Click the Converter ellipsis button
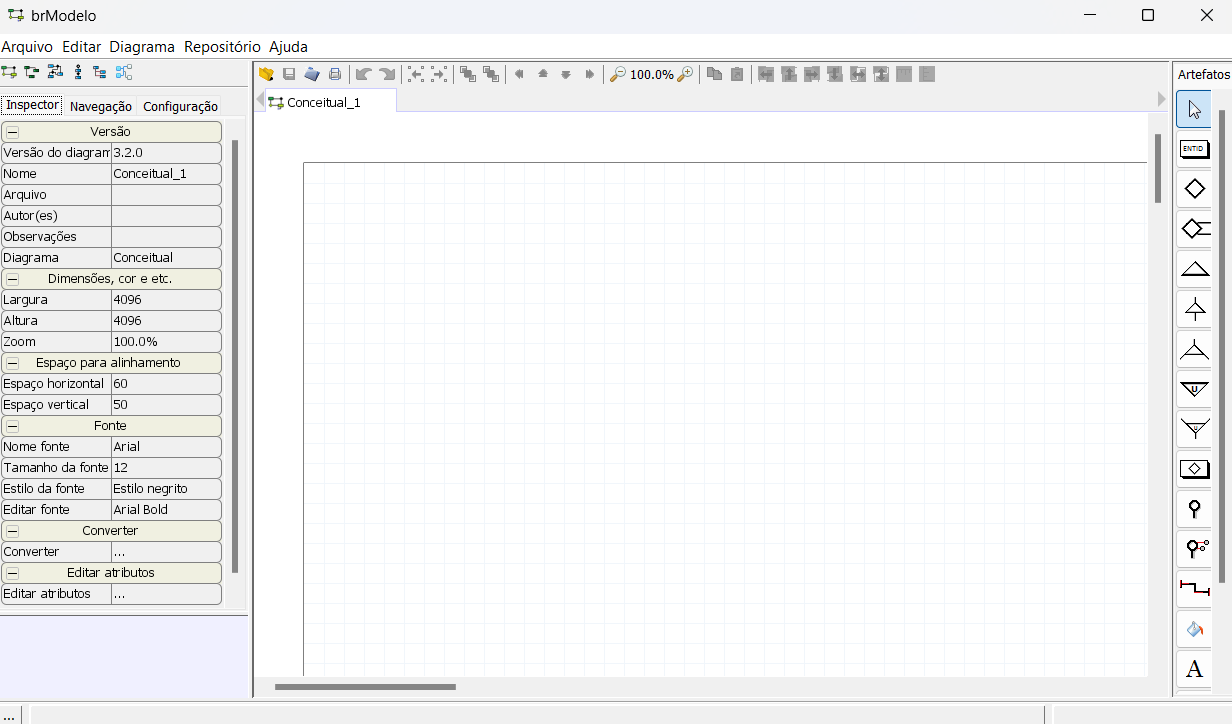 click(x=166, y=551)
